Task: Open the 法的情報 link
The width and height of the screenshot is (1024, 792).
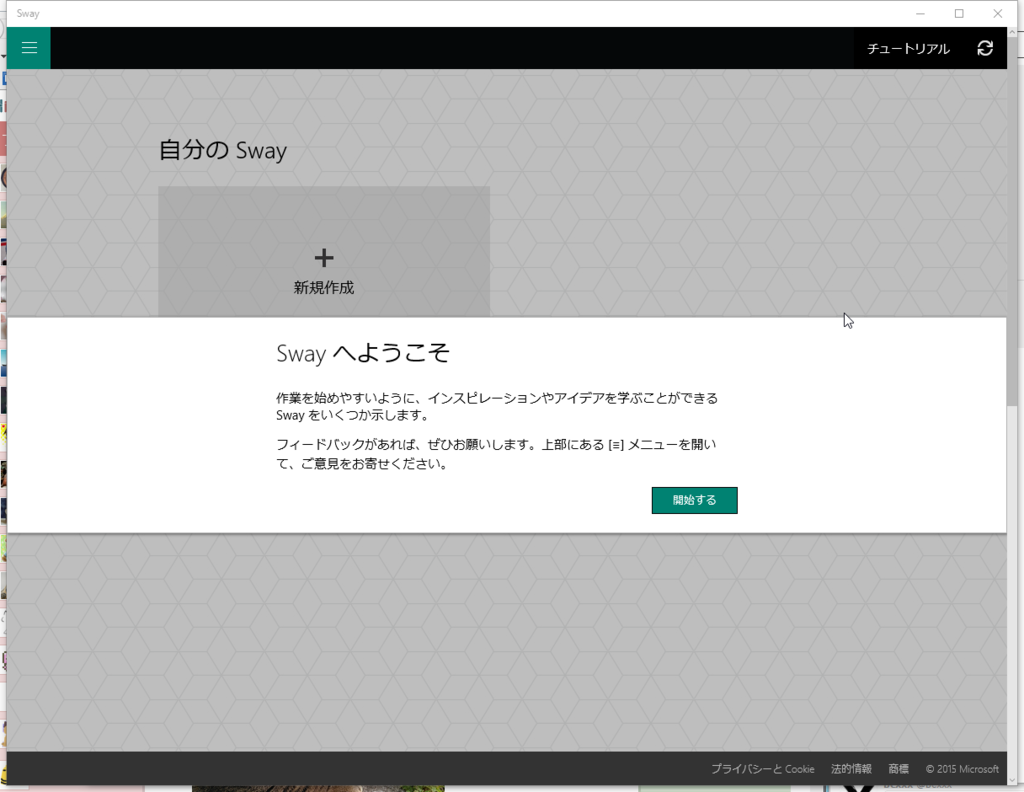Action: [851, 769]
